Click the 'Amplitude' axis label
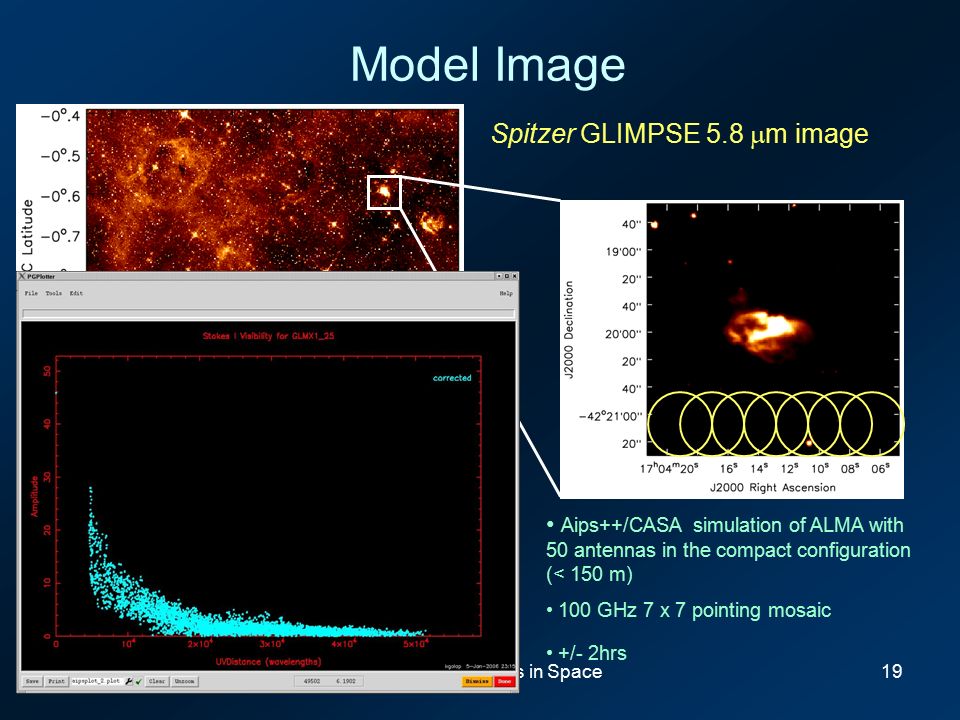 (x=35, y=496)
